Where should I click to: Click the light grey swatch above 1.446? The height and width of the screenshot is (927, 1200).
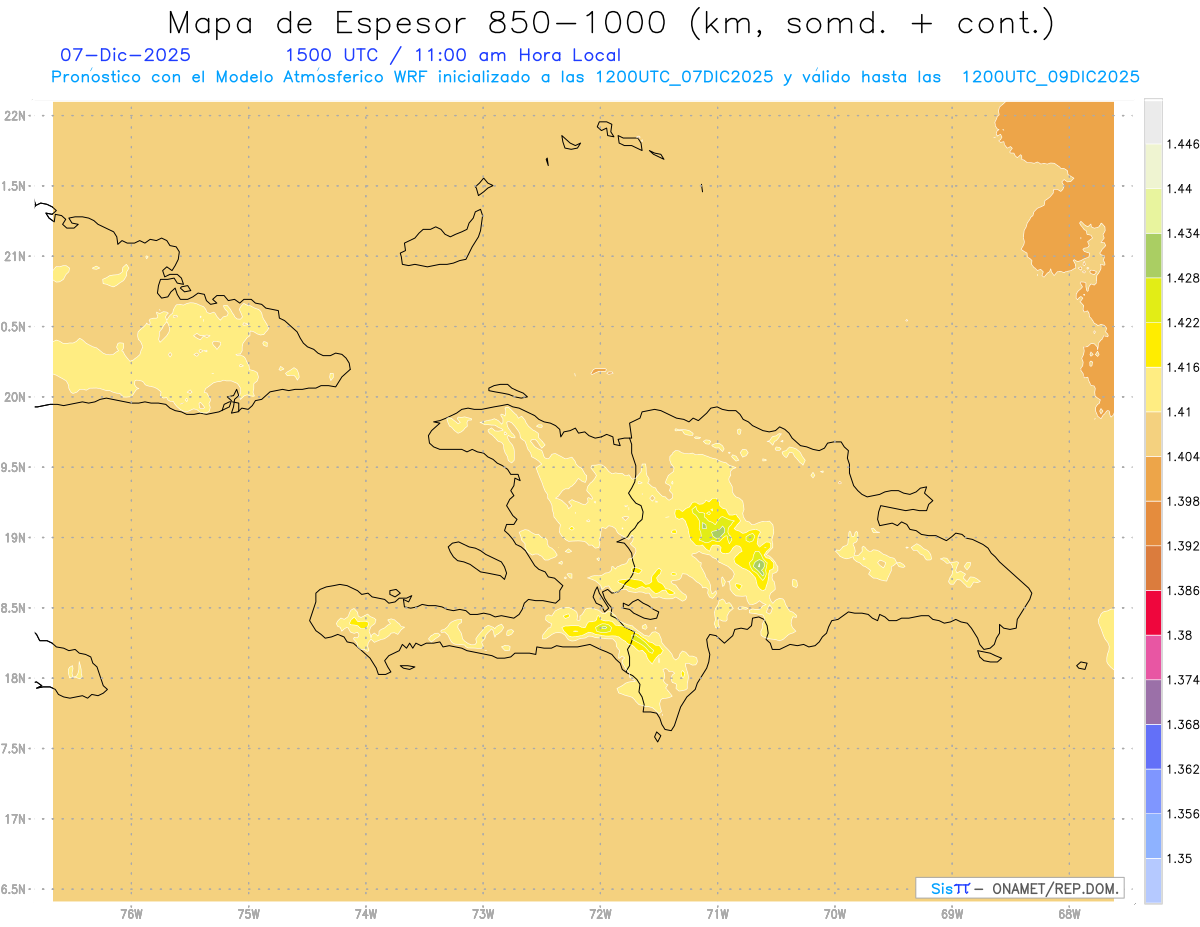[x=1153, y=121]
